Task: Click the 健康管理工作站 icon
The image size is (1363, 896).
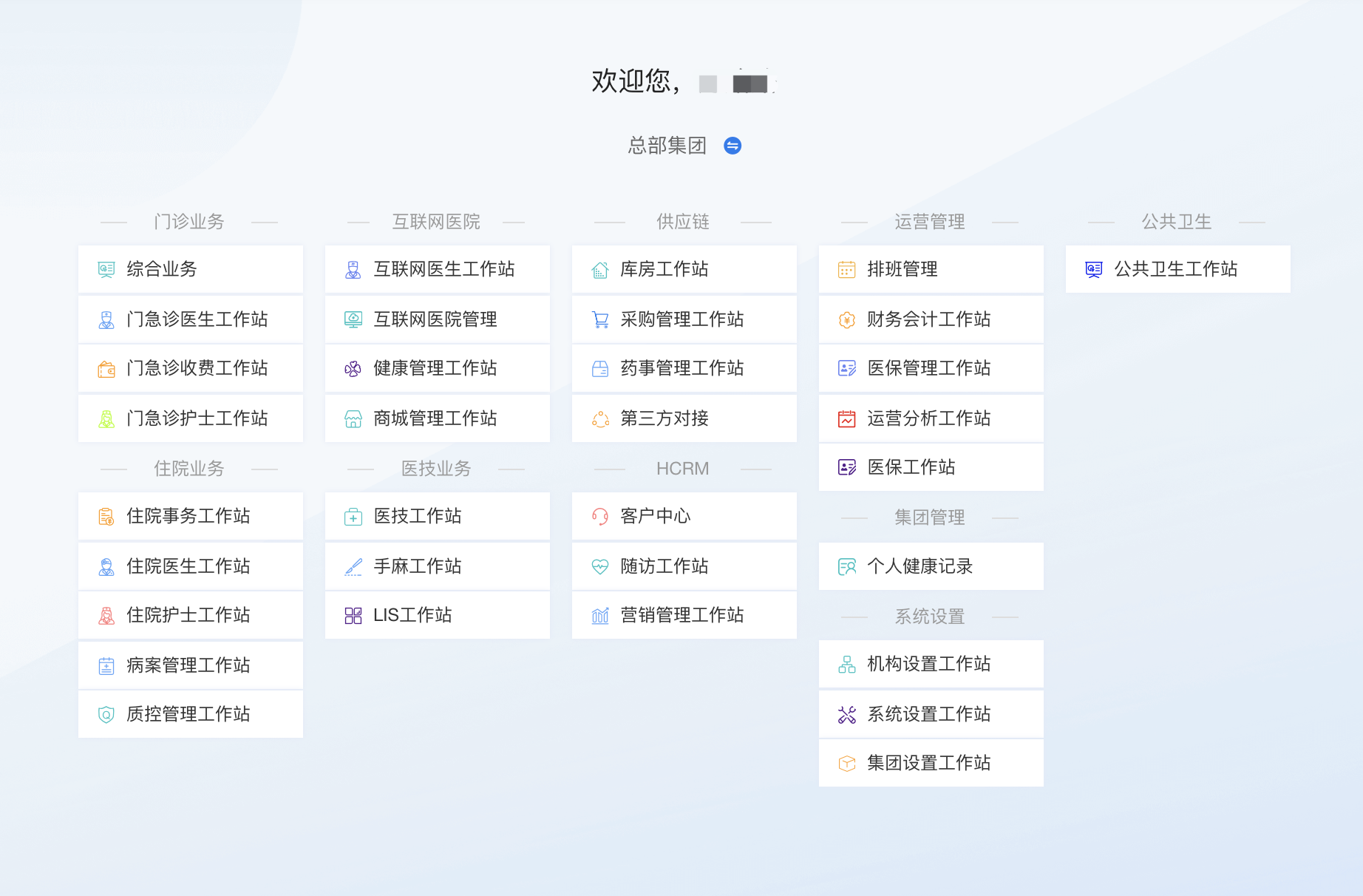Action: [353, 369]
